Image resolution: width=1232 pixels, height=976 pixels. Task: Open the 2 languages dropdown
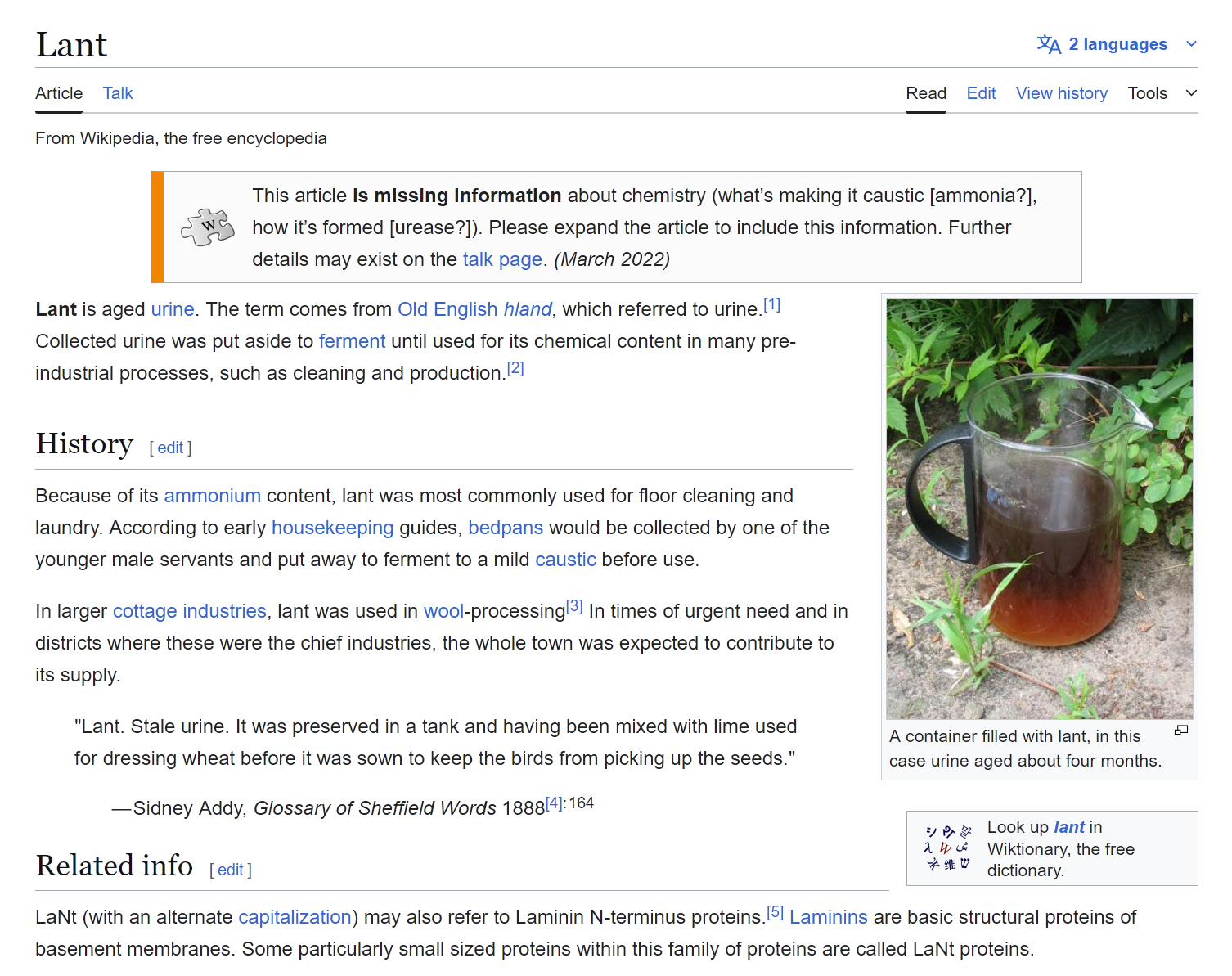pyautogui.click(x=1117, y=44)
